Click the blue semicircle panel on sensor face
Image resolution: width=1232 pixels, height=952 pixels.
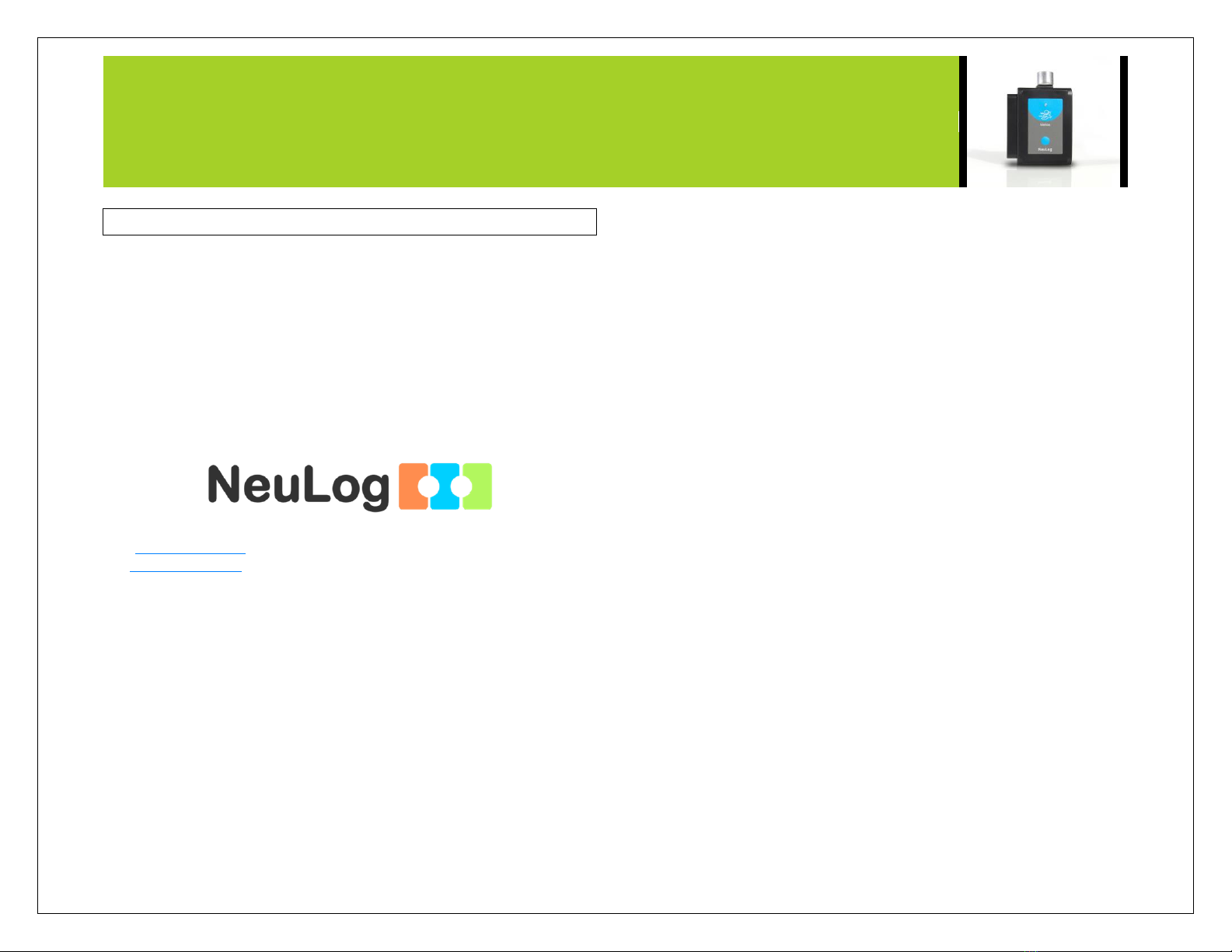pos(1045,110)
